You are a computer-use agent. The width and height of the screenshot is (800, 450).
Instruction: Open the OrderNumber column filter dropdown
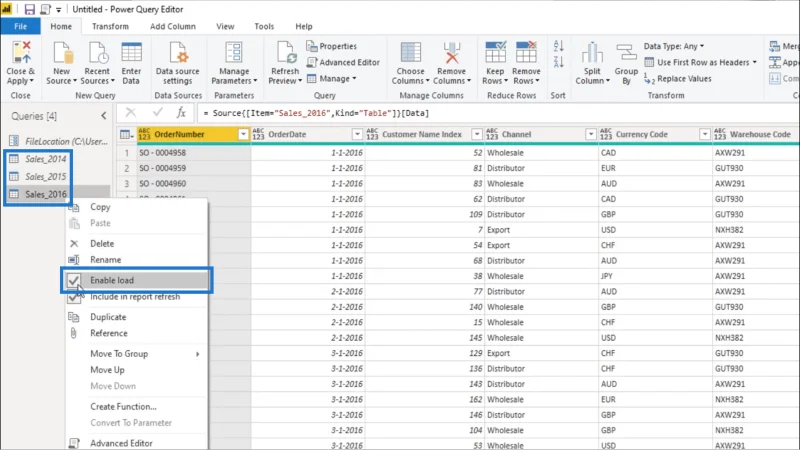pyautogui.click(x=243, y=134)
